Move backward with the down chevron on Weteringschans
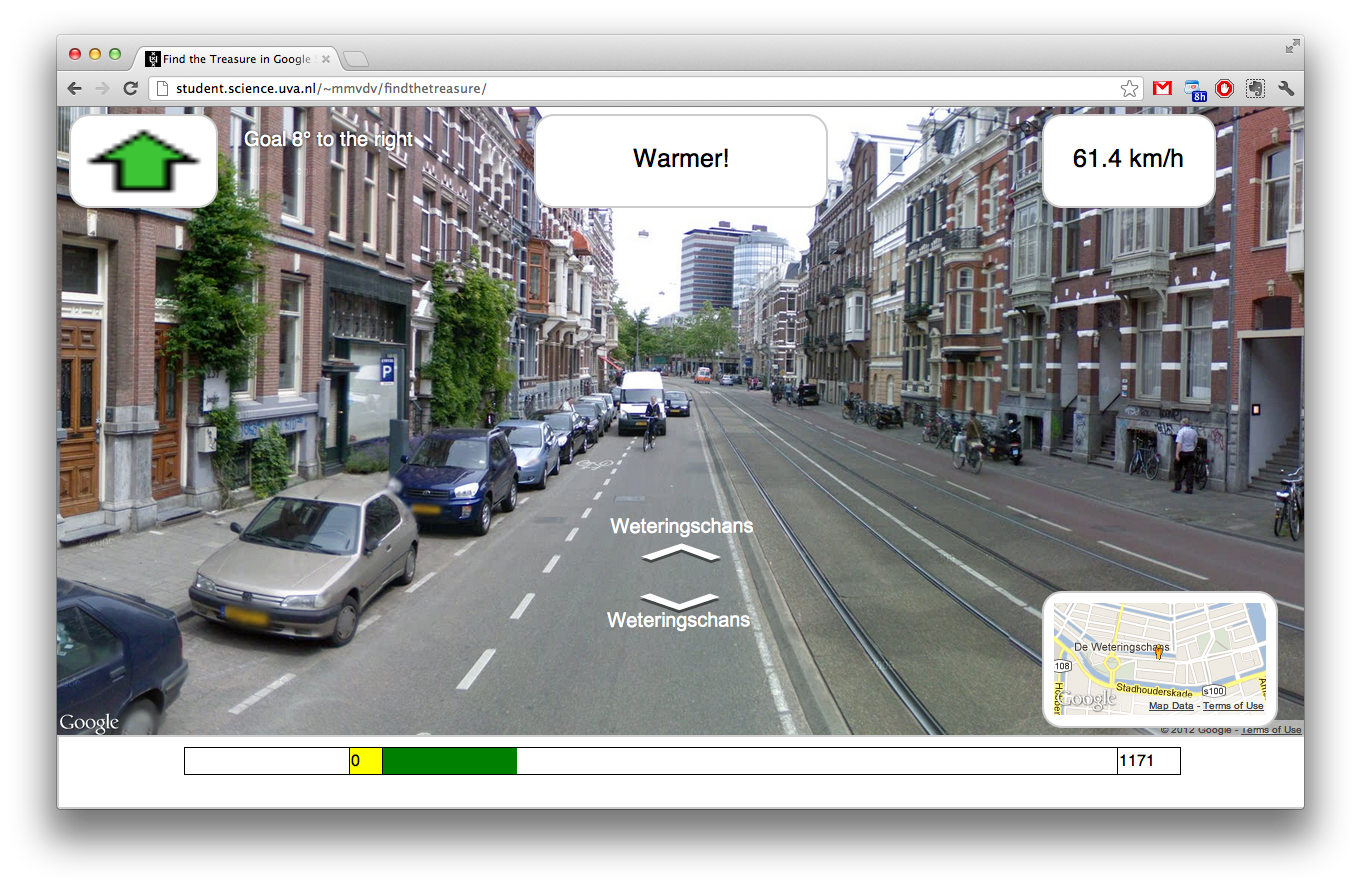Screen dimensions: 1361x888 680,601
